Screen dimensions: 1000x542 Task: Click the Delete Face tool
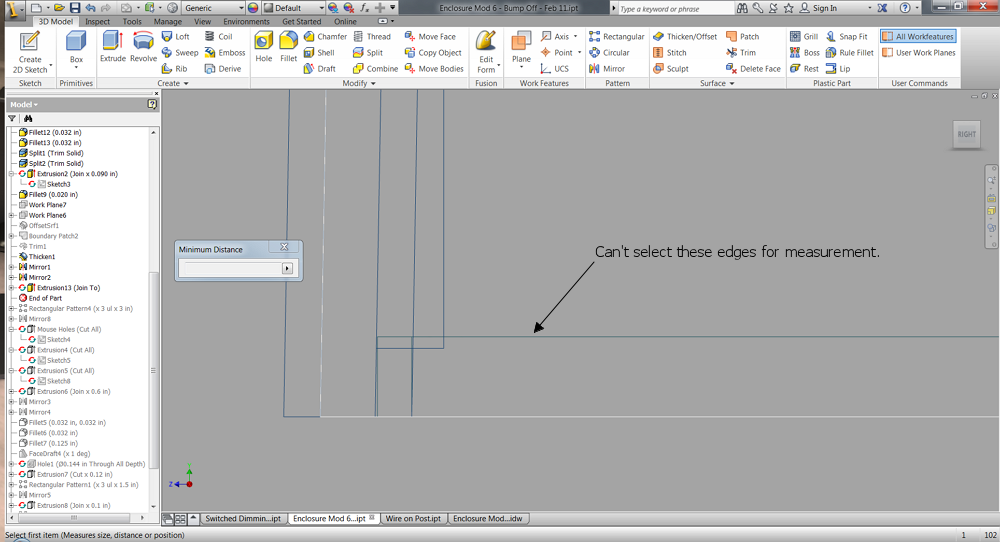coord(753,68)
